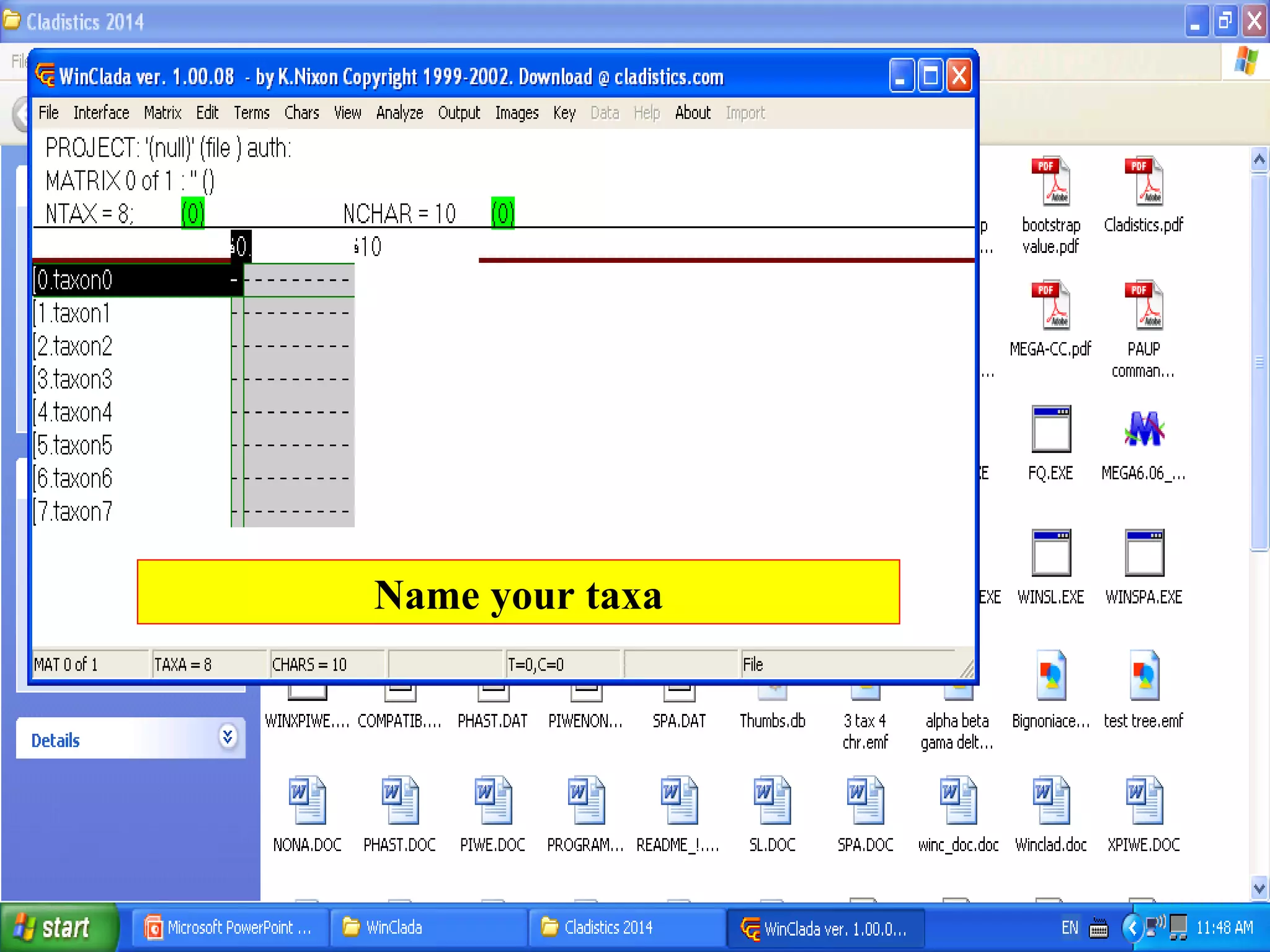Switch to Microsoft PowerPoint taskbar button
The width and height of the screenshot is (1270, 952).
click(x=230, y=928)
